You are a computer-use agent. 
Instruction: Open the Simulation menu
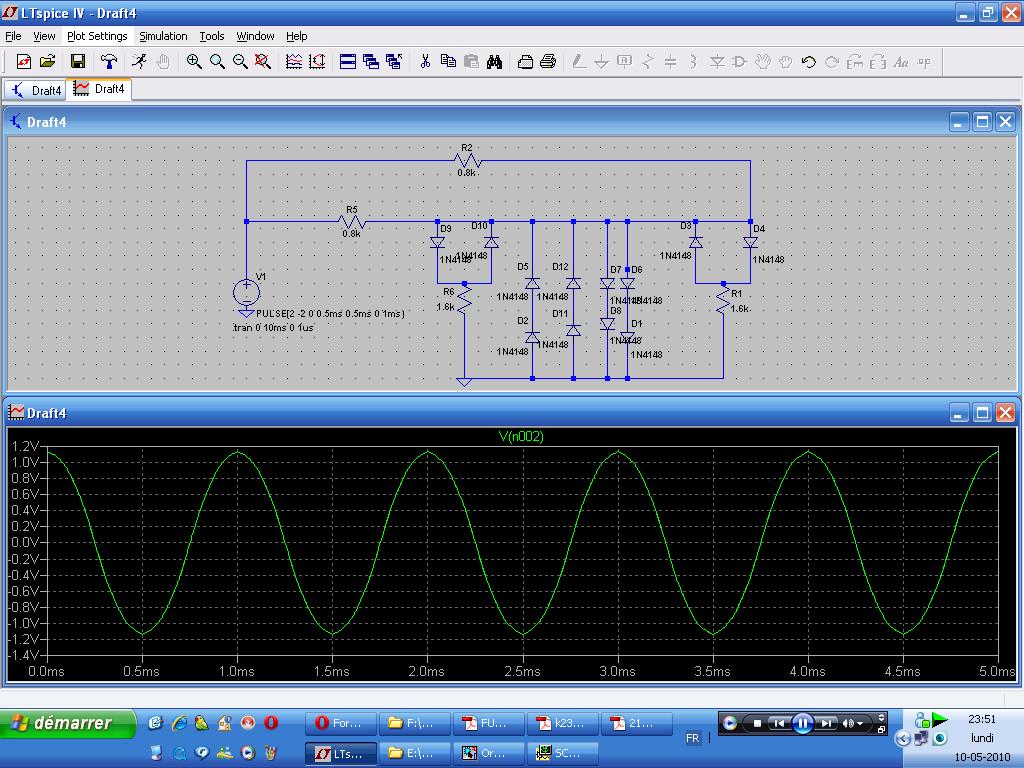click(x=163, y=36)
